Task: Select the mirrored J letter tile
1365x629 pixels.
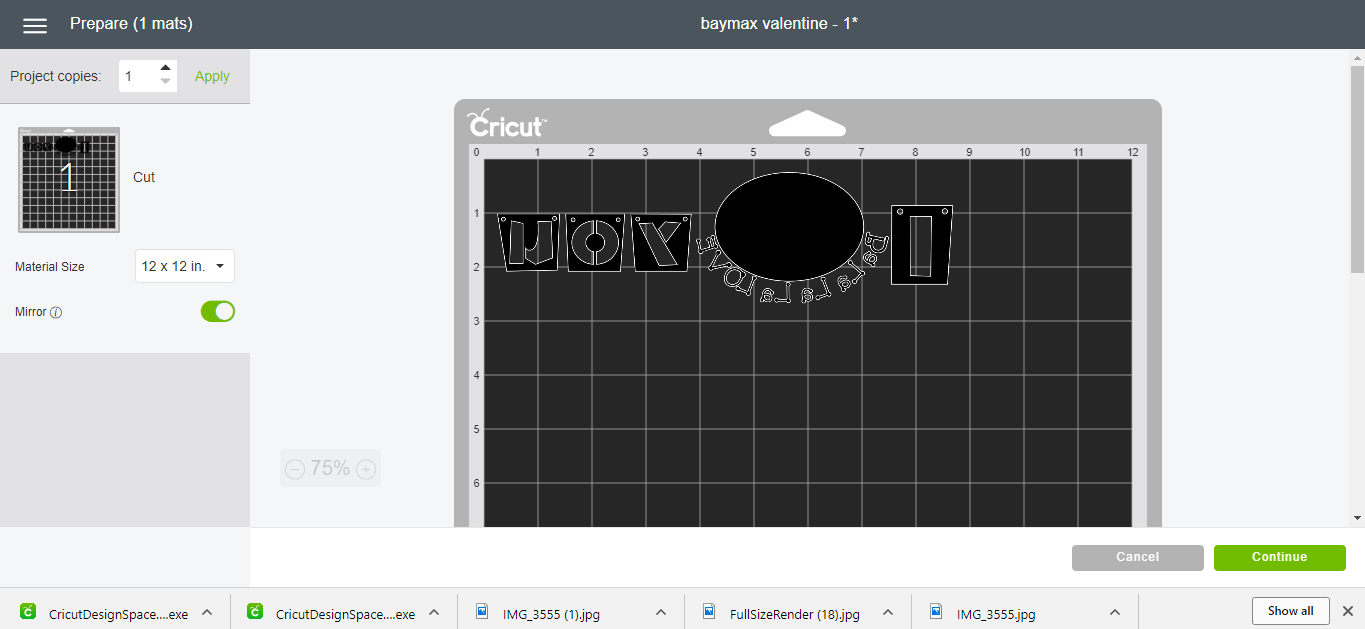Action: point(529,243)
